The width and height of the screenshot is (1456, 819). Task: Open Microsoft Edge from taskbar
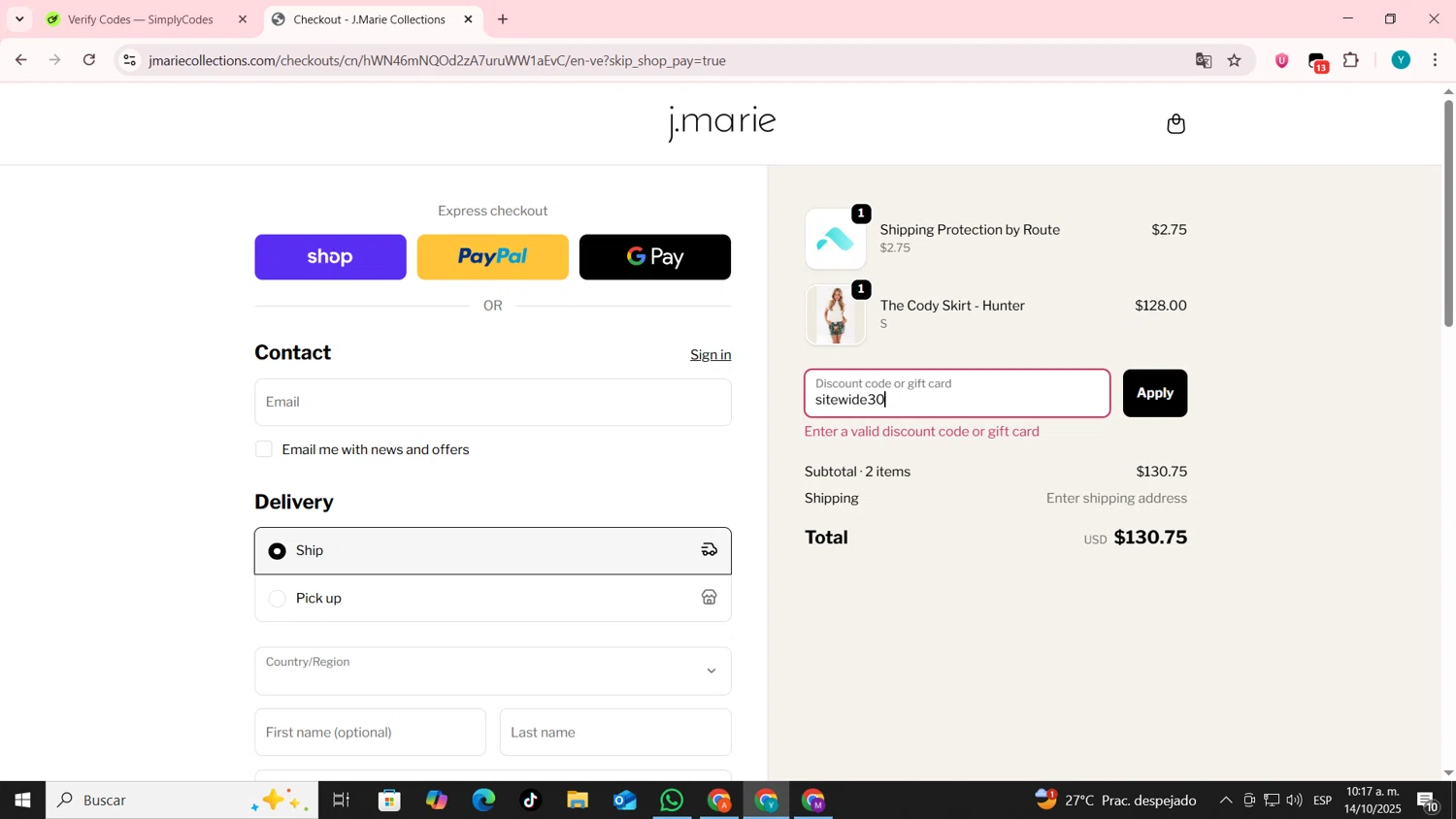point(483,801)
